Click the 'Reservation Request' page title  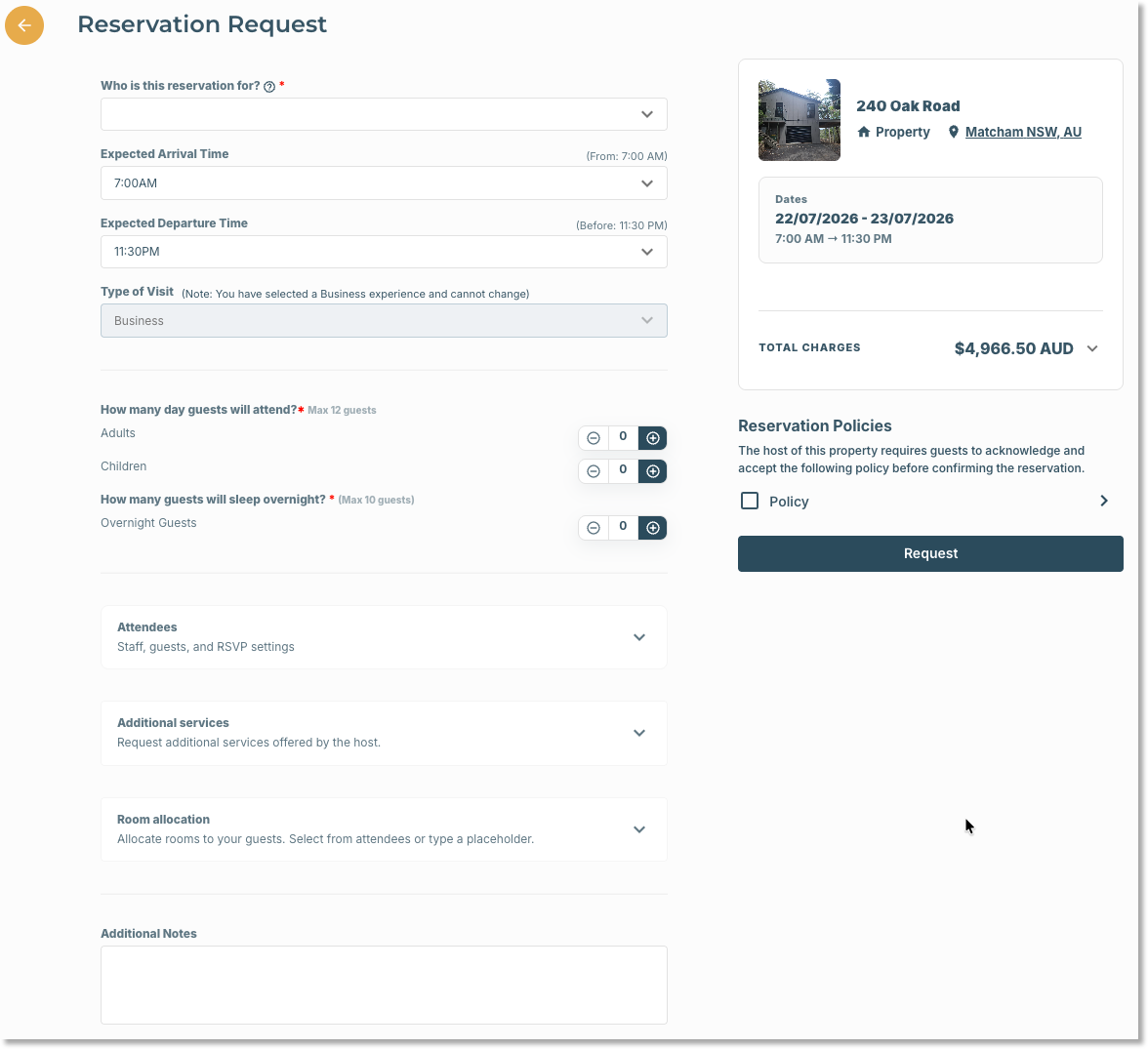click(202, 24)
